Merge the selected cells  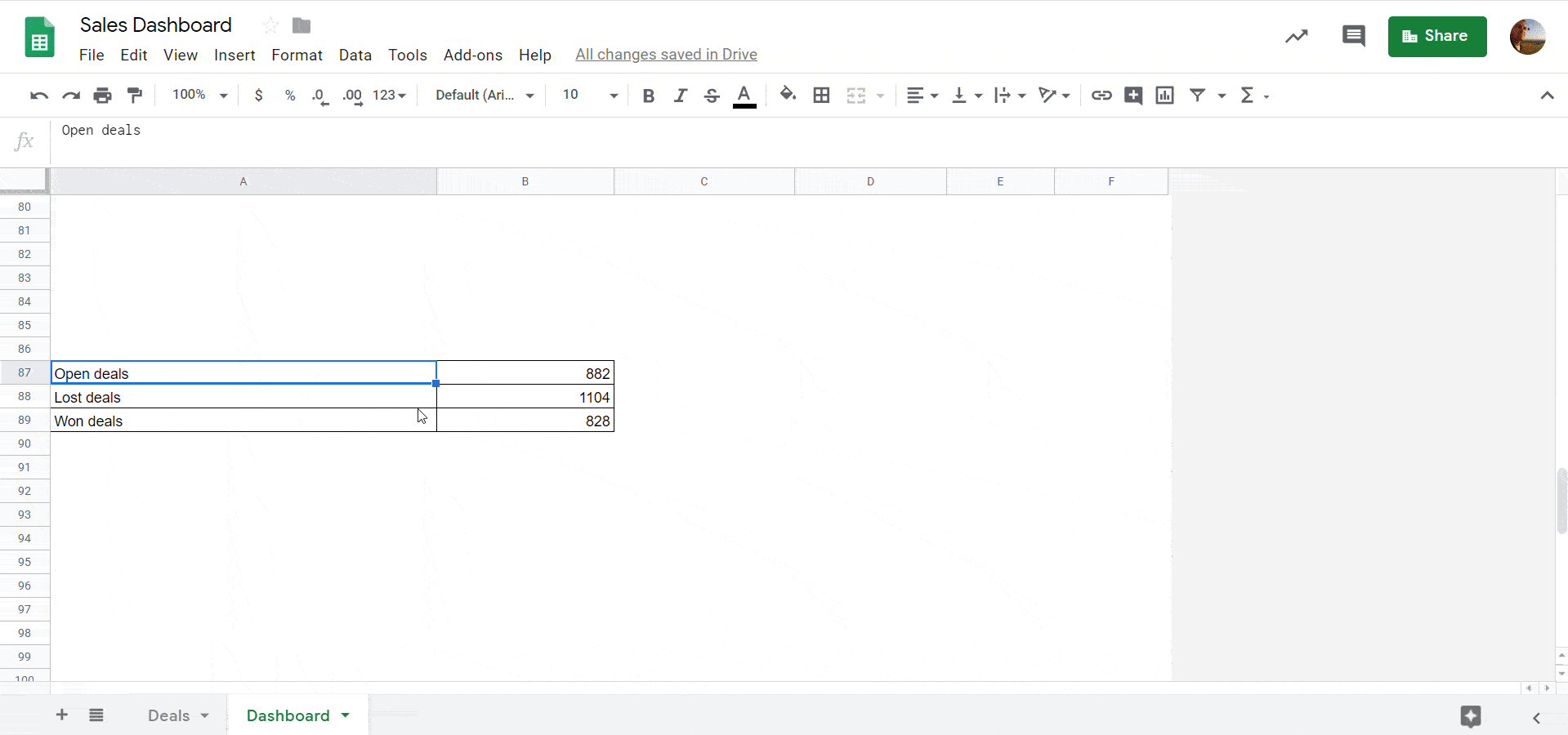point(856,96)
